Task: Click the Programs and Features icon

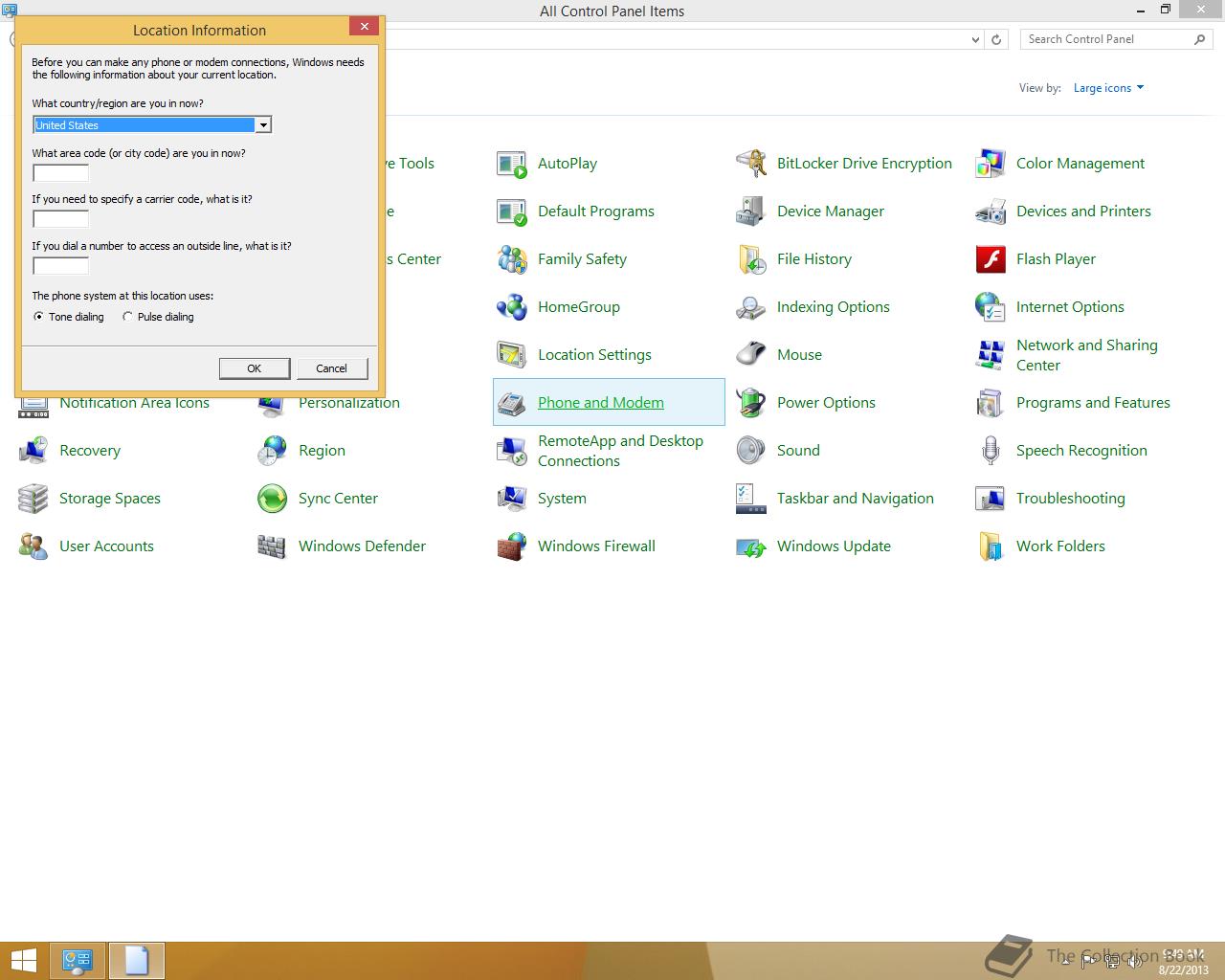Action: point(991,403)
